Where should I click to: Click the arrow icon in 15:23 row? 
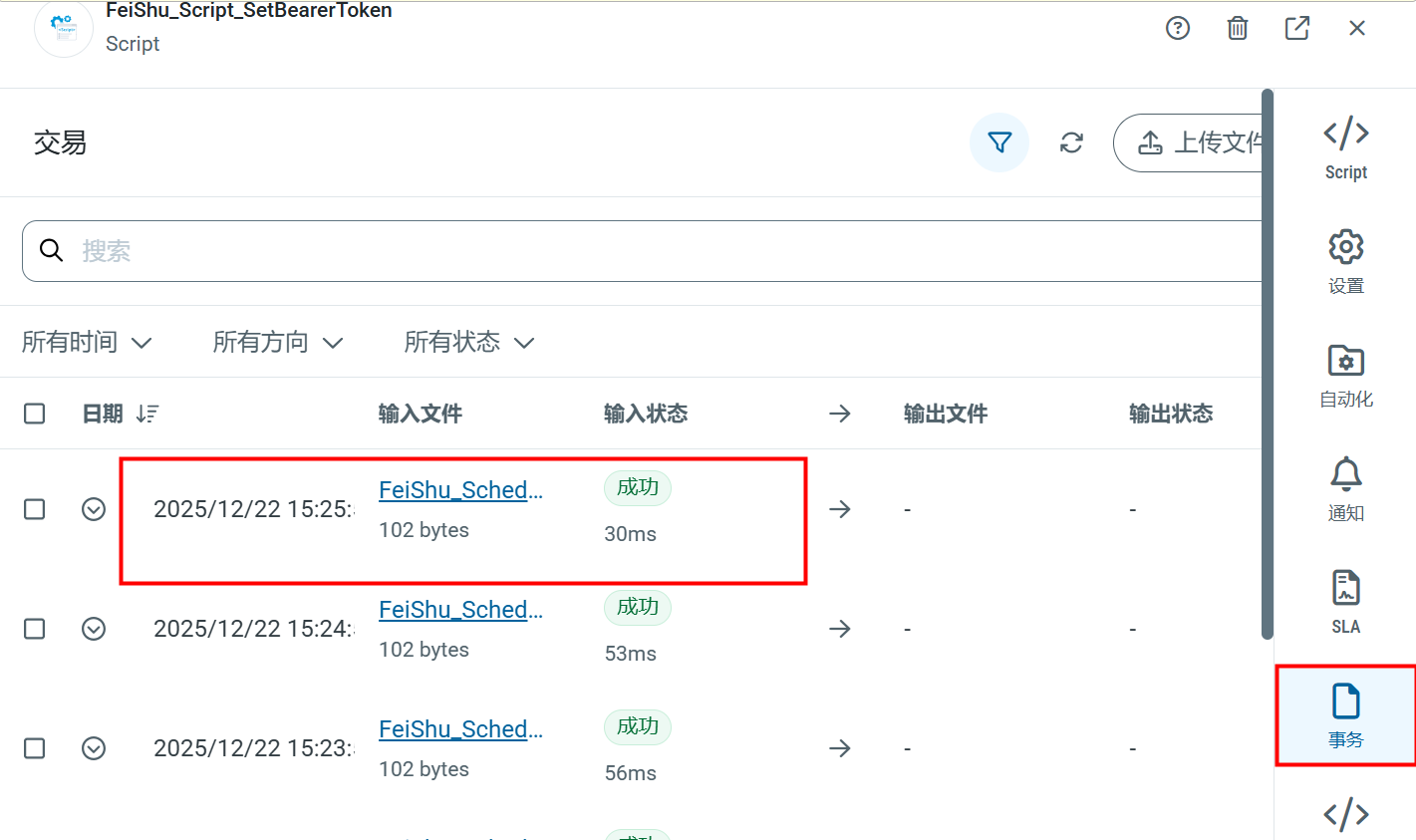tap(840, 748)
